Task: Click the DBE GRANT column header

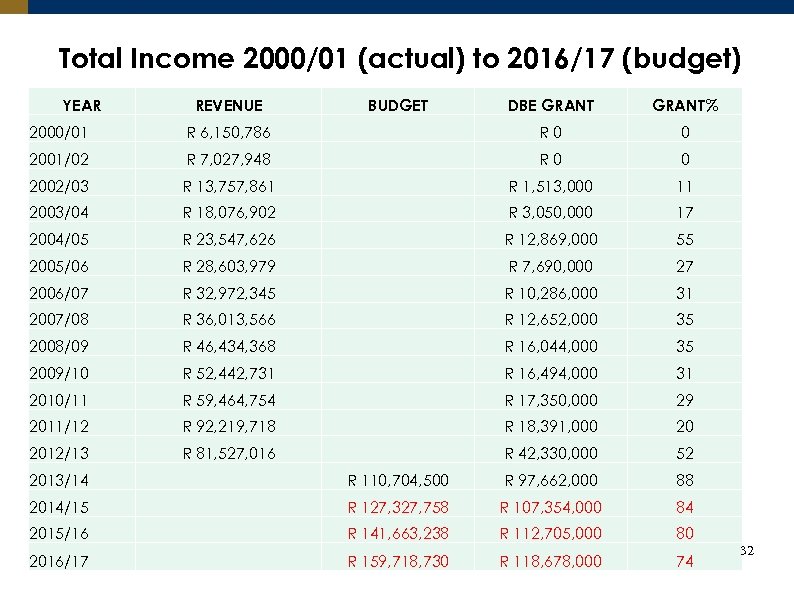Action: click(550, 105)
